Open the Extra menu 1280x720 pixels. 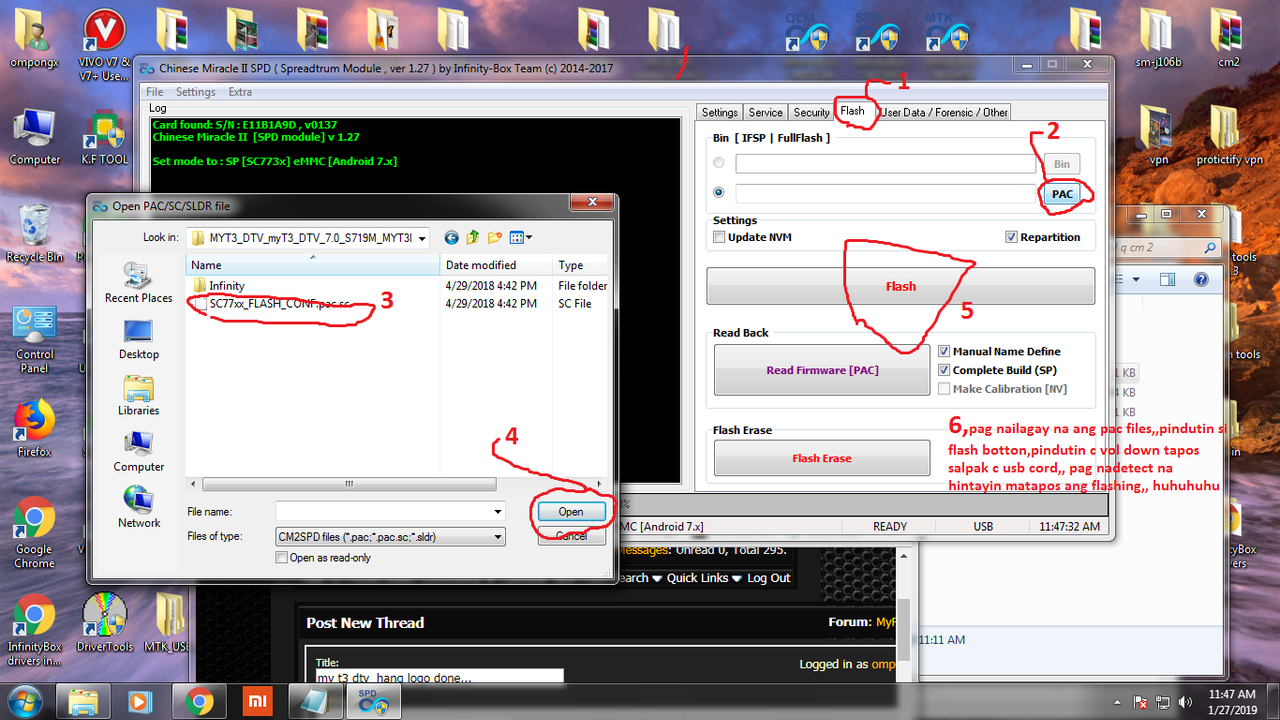click(x=240, y=92)
